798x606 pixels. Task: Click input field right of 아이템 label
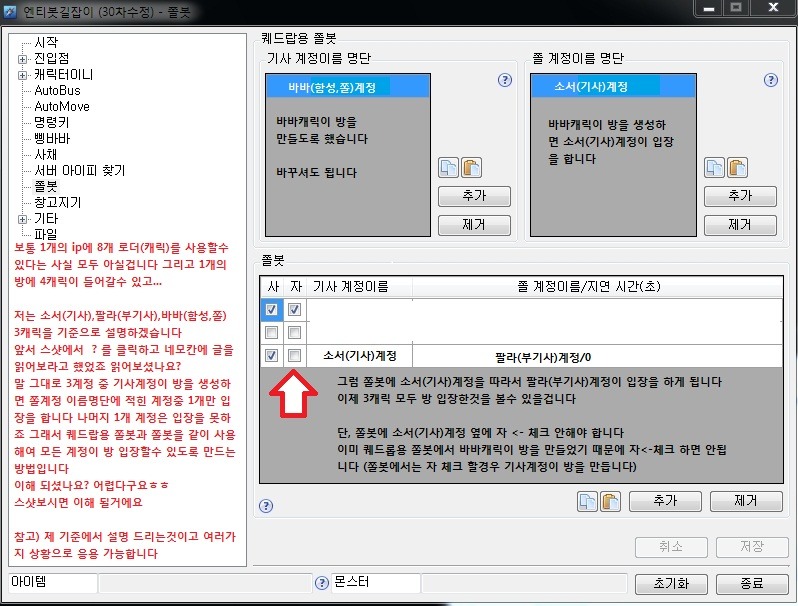(x=205, y=583)
